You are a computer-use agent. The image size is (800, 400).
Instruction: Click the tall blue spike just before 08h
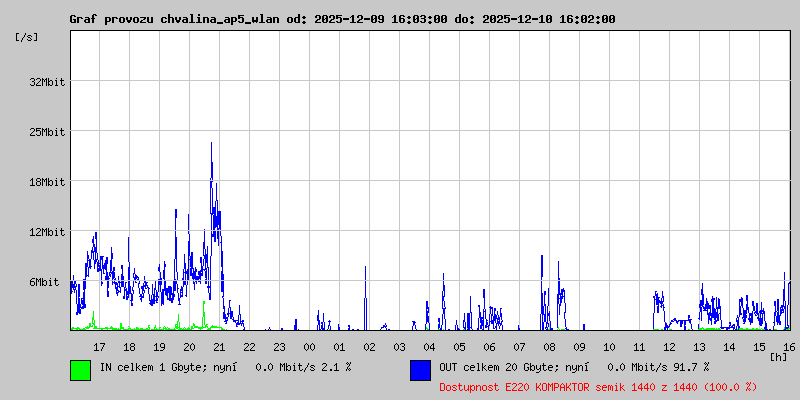pos(542,291)
